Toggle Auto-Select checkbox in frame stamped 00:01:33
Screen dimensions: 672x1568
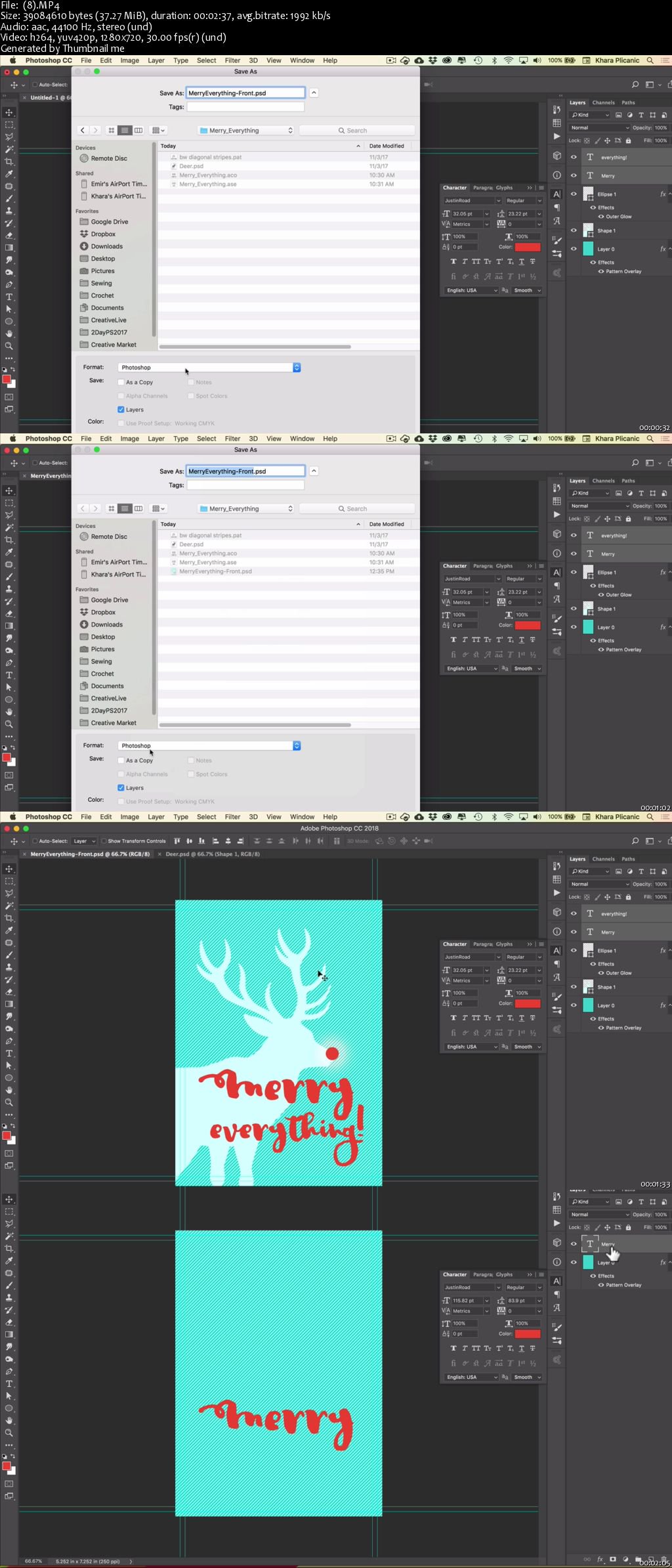point(35,841)
